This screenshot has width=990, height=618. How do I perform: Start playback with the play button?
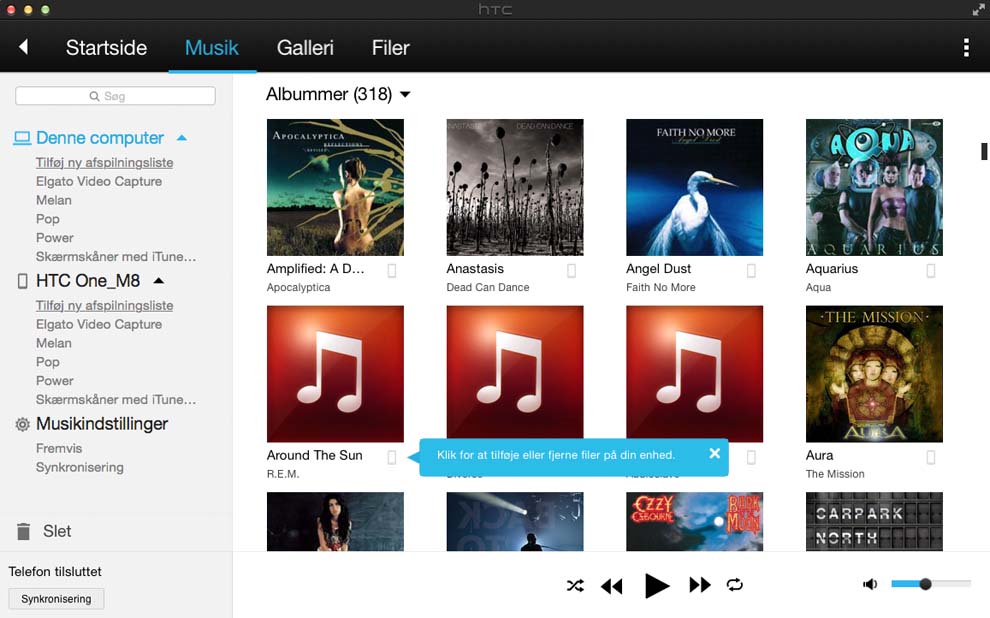pos(656,586)
